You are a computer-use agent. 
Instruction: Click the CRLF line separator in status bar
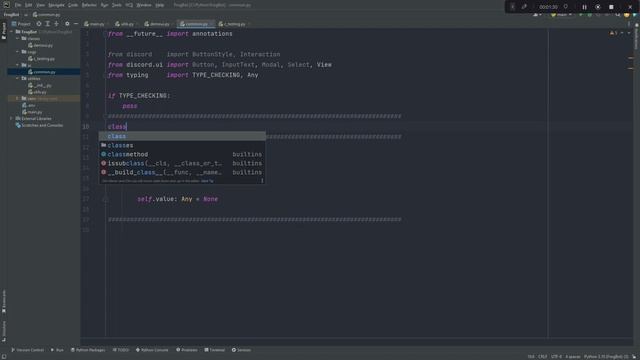[x=542, y=357]
